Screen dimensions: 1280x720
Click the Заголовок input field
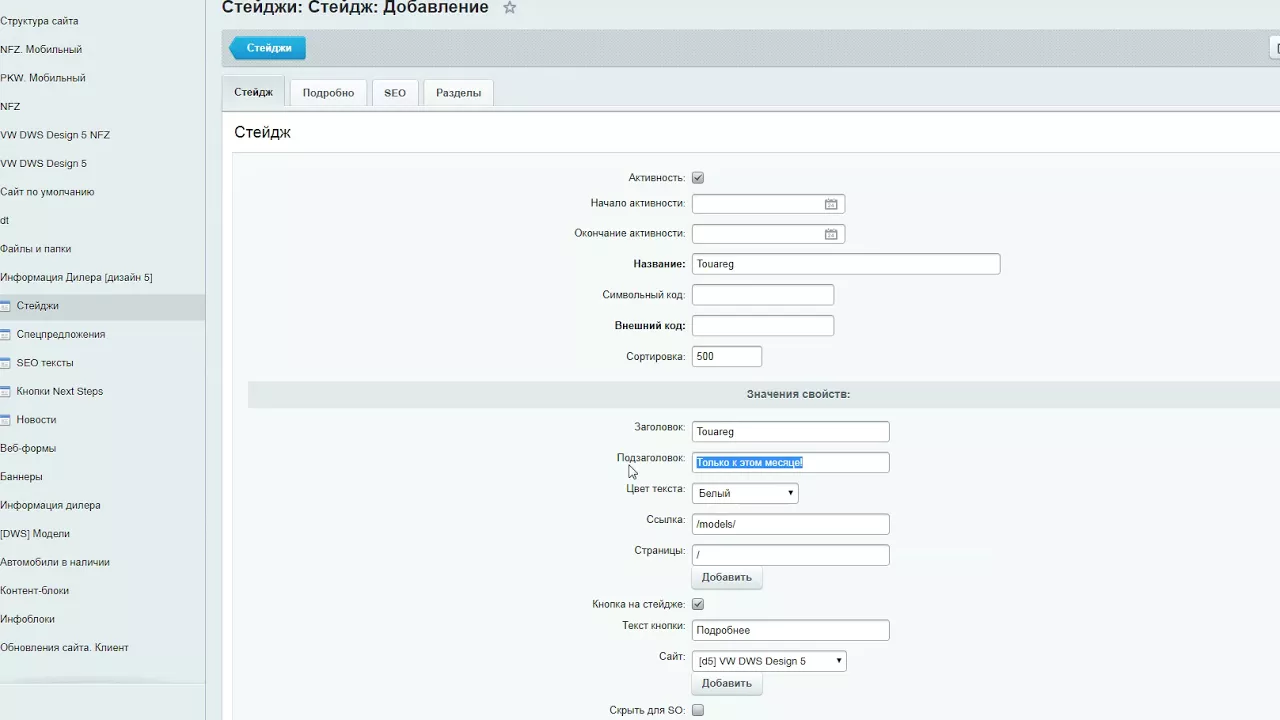point(790,432)
